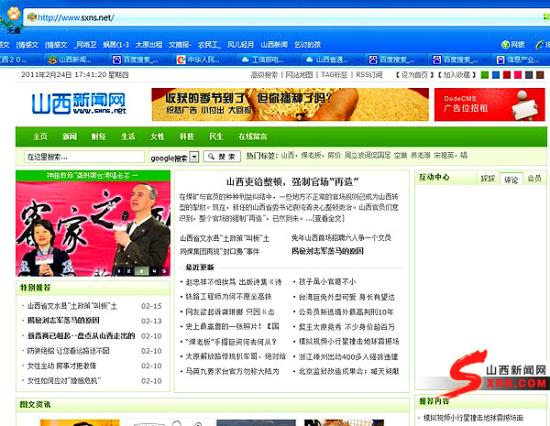Select slide 5 in the slideshow
550x426 pixels.
[x=164, y=271]
